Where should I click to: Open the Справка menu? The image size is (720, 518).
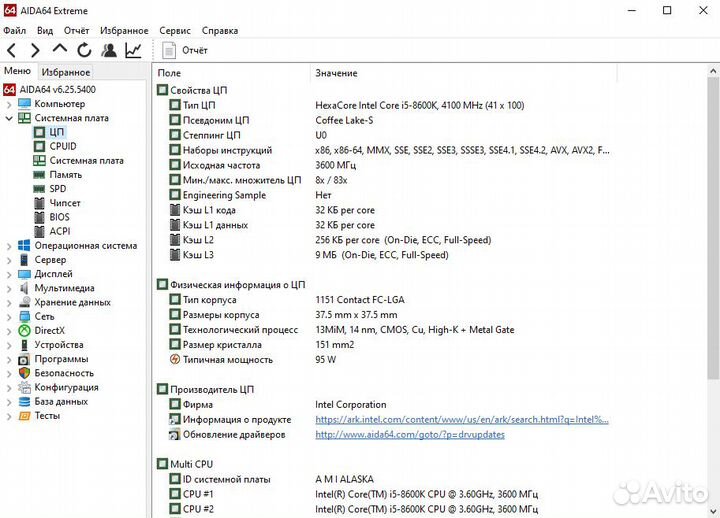(x=220, y=31)
